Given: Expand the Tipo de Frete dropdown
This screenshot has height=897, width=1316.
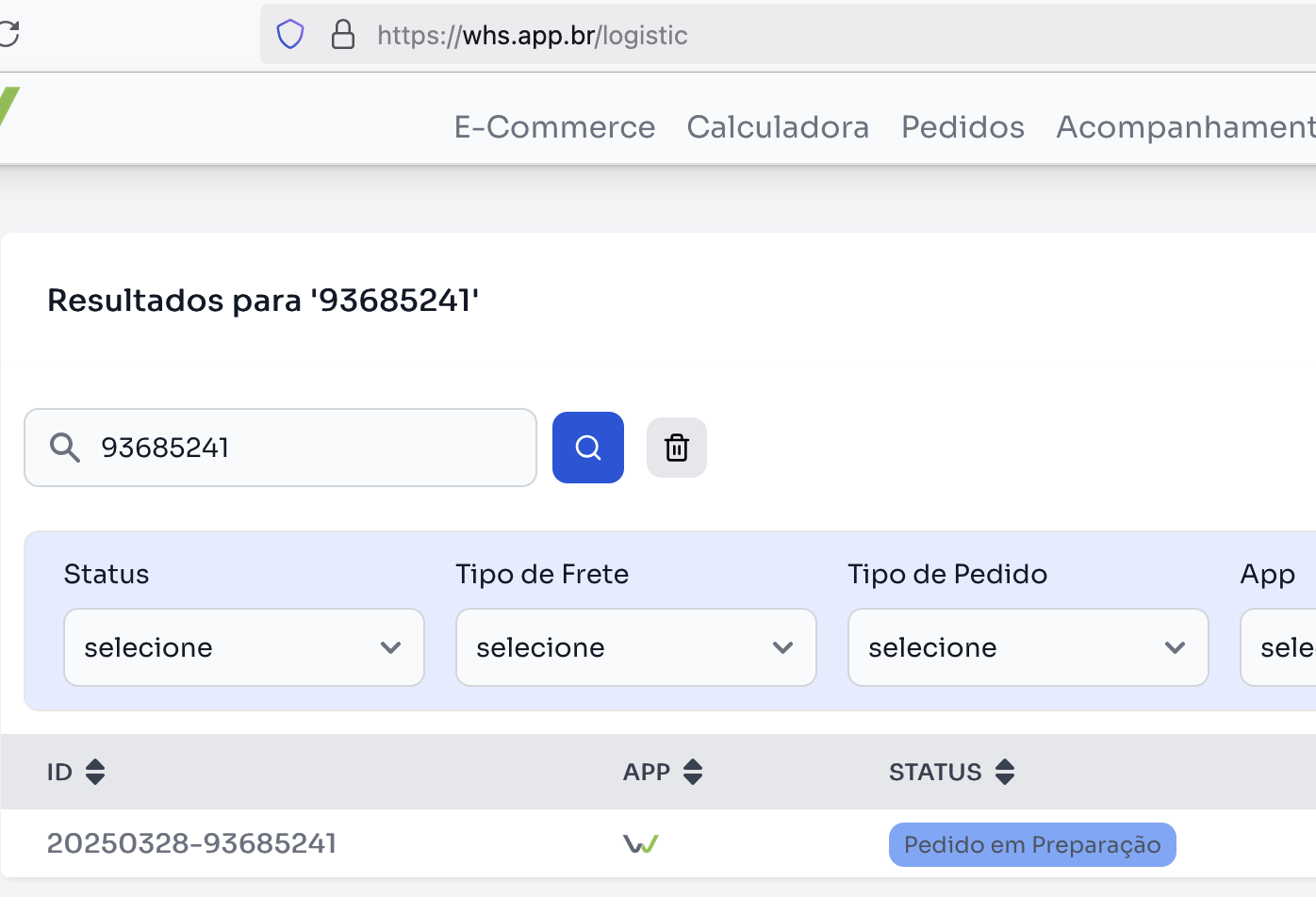Looking at the screenshot, I should pos(635,647).
